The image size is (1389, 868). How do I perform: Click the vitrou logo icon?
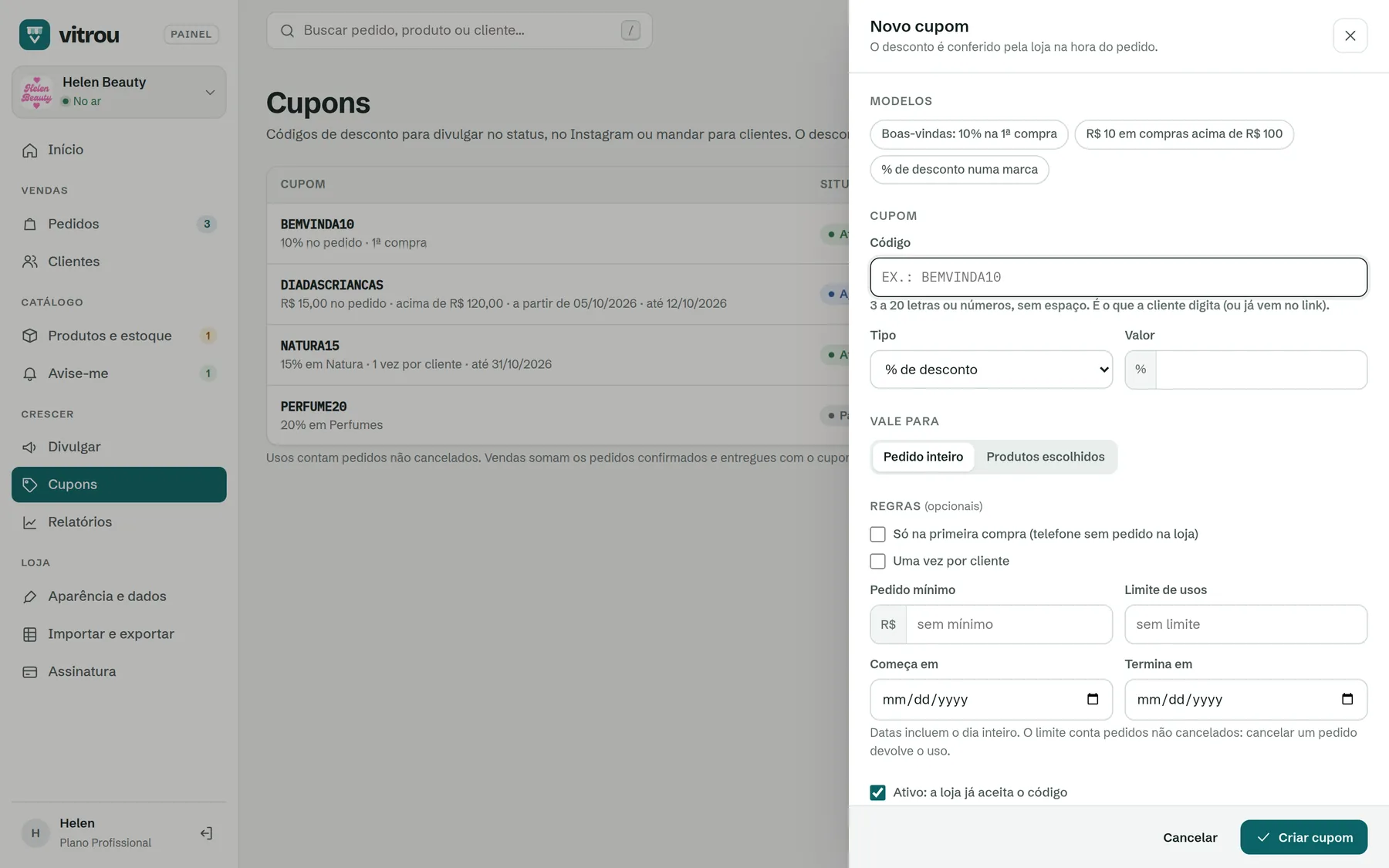[35, 35]
